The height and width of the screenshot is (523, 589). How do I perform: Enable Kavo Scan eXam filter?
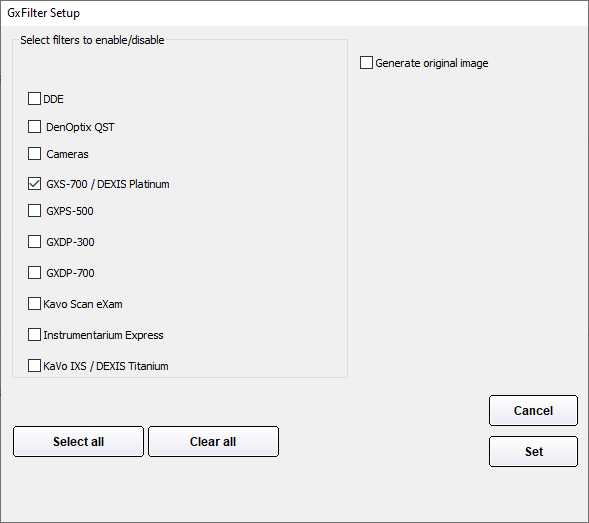click(34, 304)
